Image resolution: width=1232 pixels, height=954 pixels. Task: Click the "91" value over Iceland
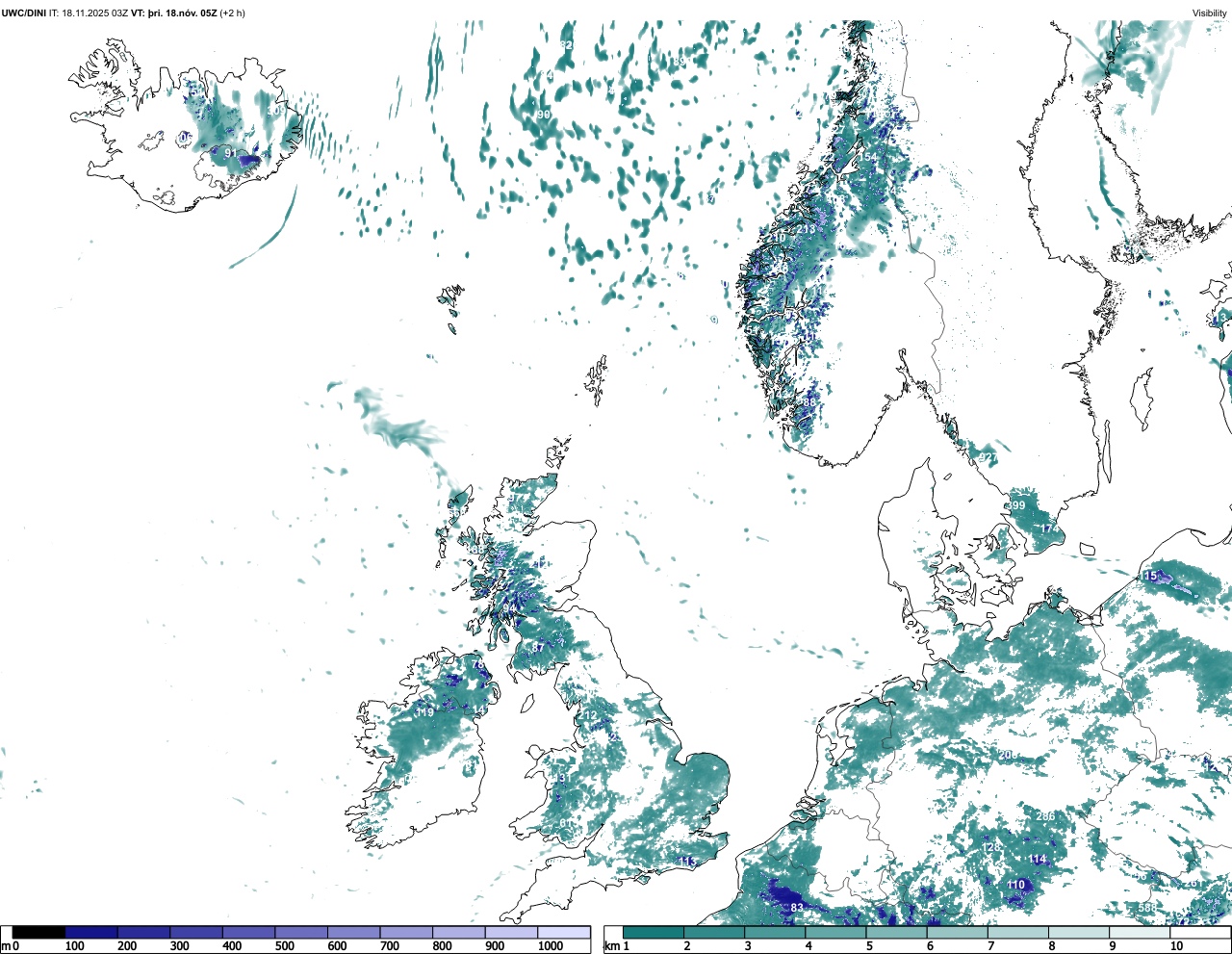point(230,153)
